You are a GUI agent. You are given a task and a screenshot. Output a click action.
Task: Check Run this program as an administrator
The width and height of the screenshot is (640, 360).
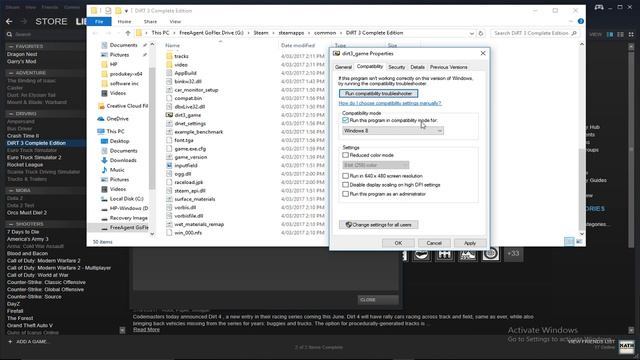345,194
